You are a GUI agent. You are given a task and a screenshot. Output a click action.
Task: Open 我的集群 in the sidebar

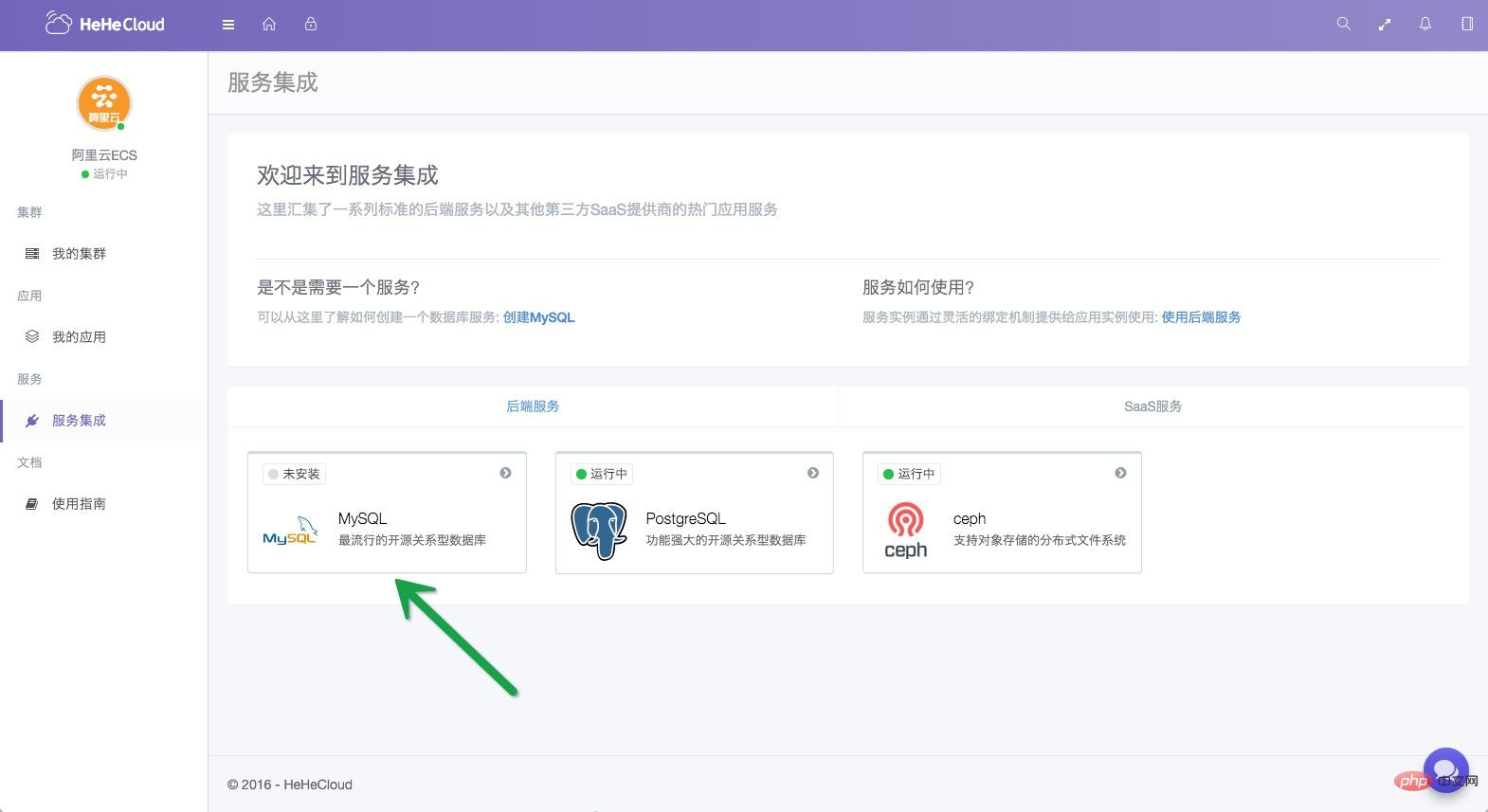79,254
